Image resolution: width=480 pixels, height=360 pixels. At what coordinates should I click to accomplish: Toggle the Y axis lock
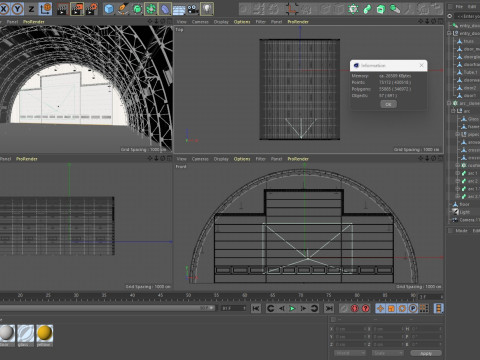[17, 9]
